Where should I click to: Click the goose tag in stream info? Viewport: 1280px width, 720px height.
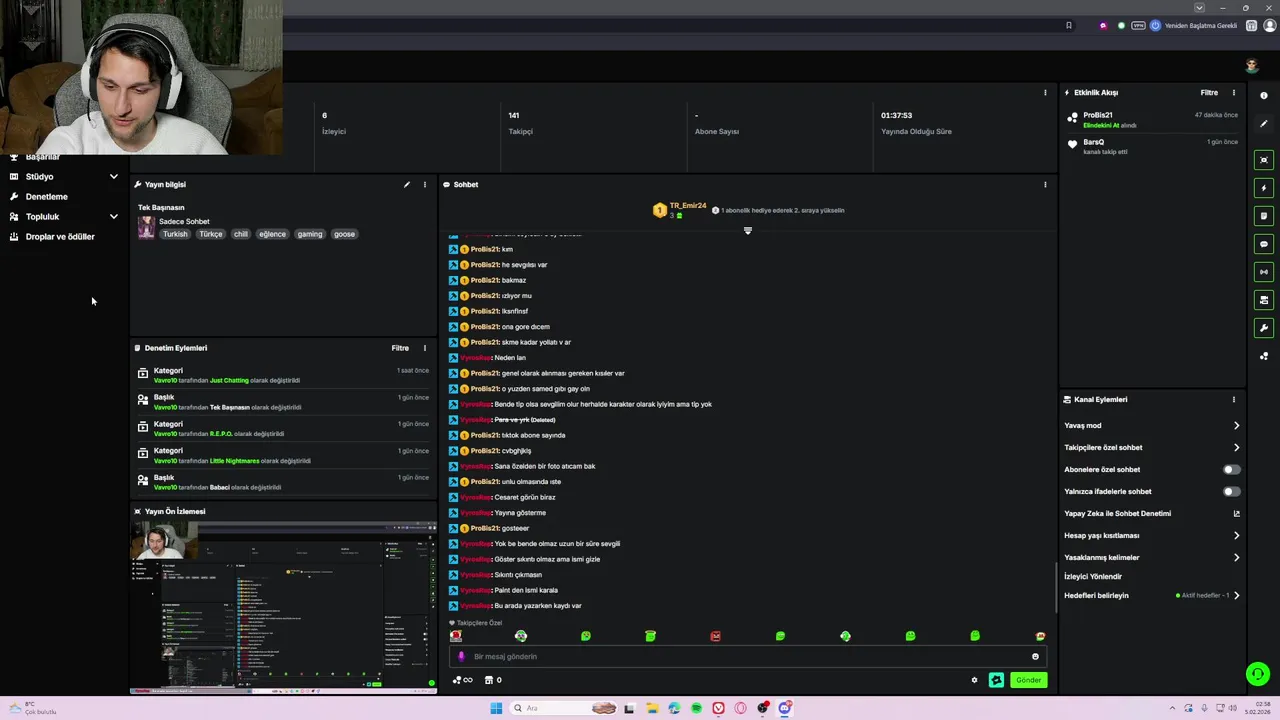click(344, 234)
